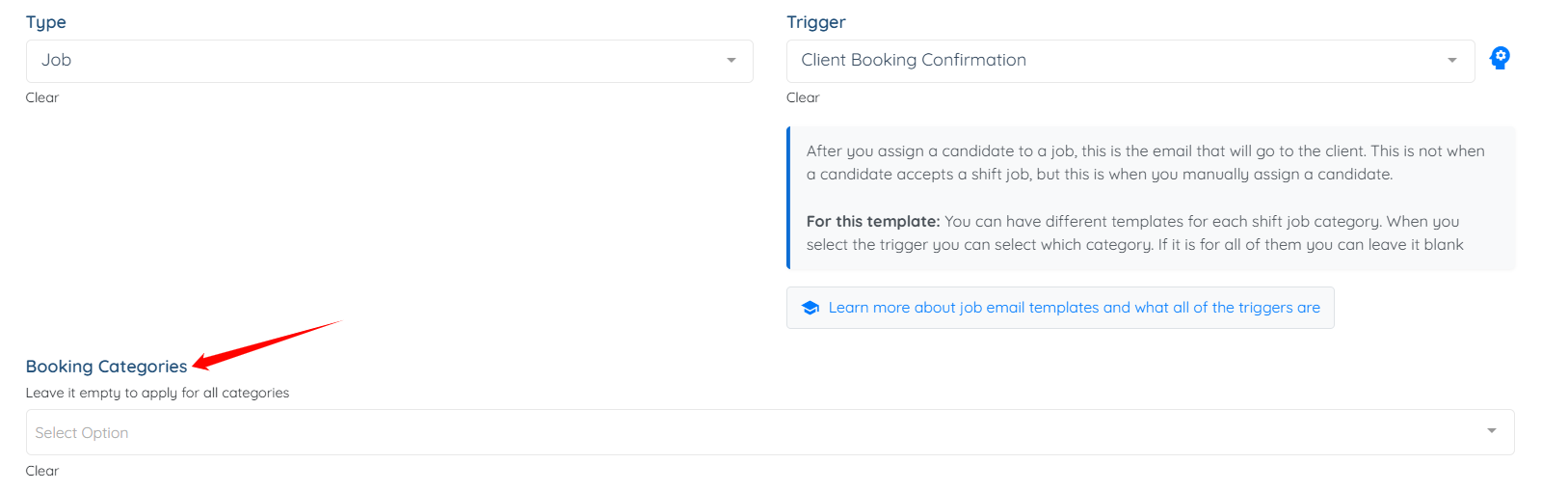Click the head-with-gear icon beside Trigger
1568x491 pixels.
[x=1500, y=58]
